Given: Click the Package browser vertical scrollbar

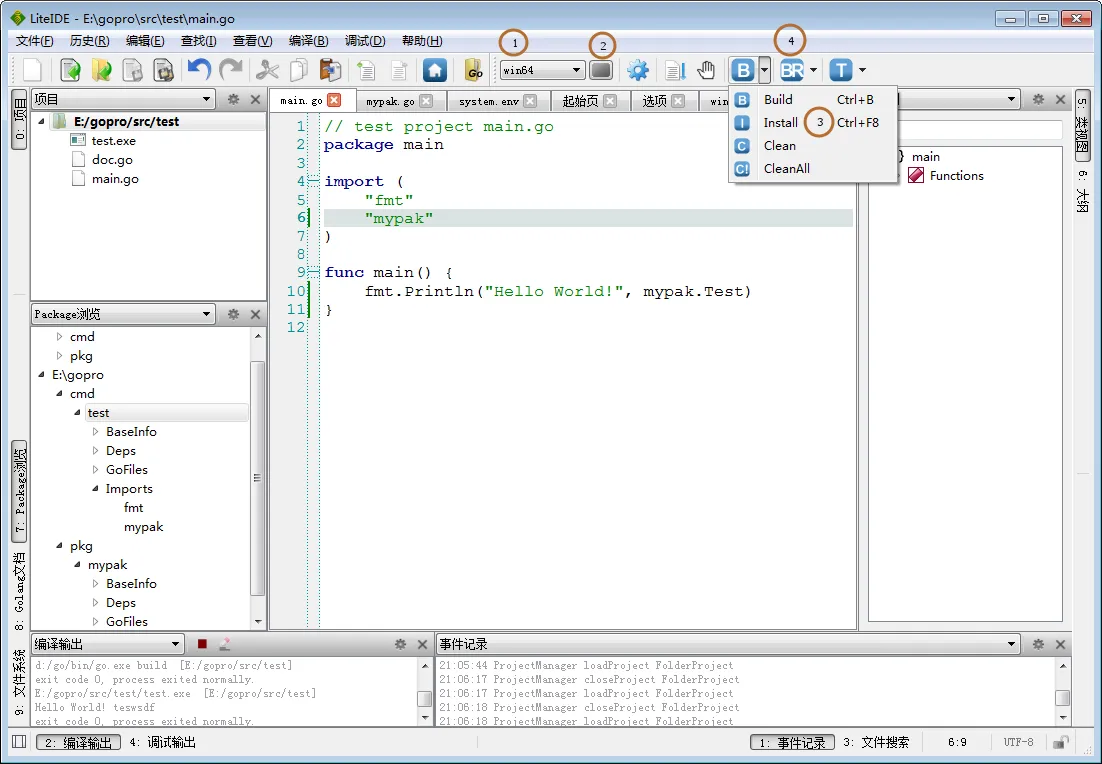Looking at the screenshot, I should point(257,477).
